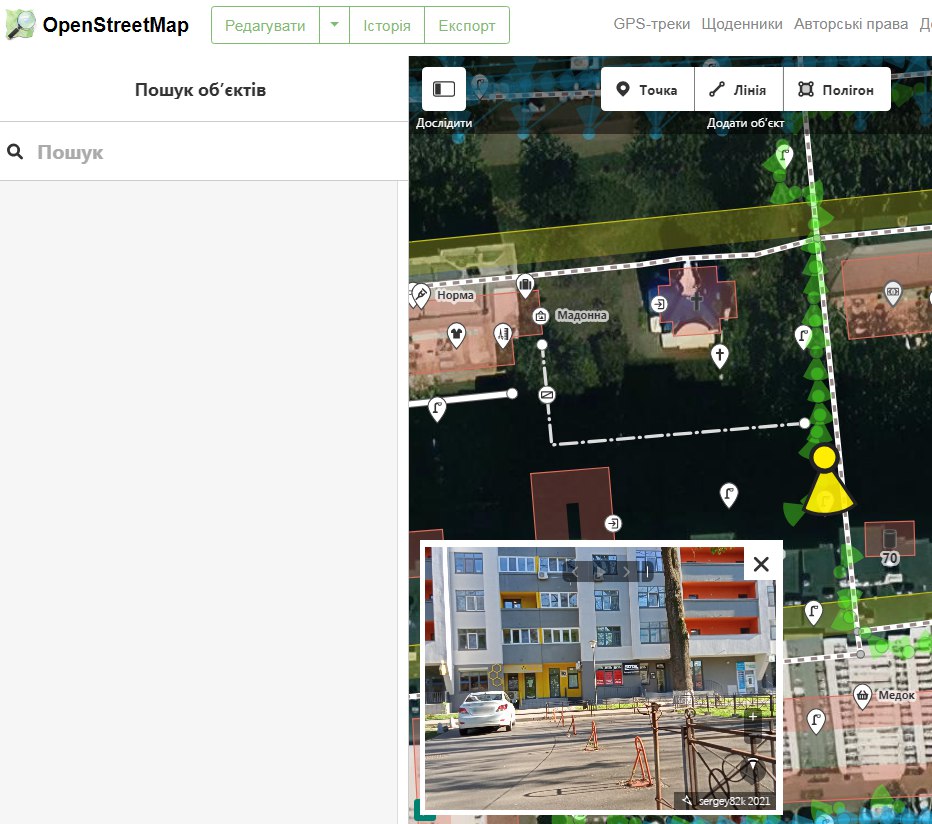Viewport: 932px width, 824px height.
Task: Go to previous photo in viewer
Action: click(x=575, y=572)
